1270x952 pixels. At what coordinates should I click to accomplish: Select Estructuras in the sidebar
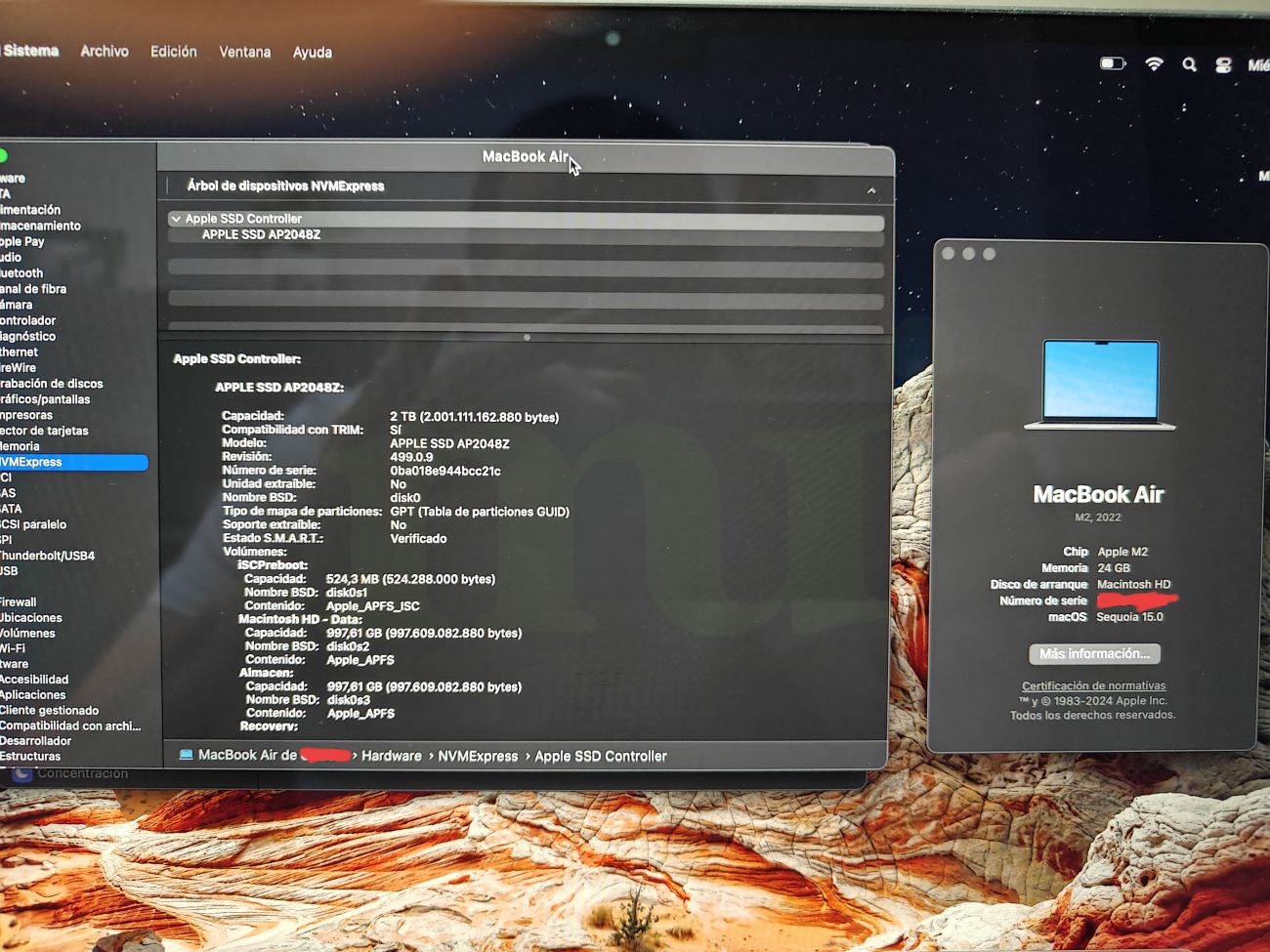(x=30, y=757)
